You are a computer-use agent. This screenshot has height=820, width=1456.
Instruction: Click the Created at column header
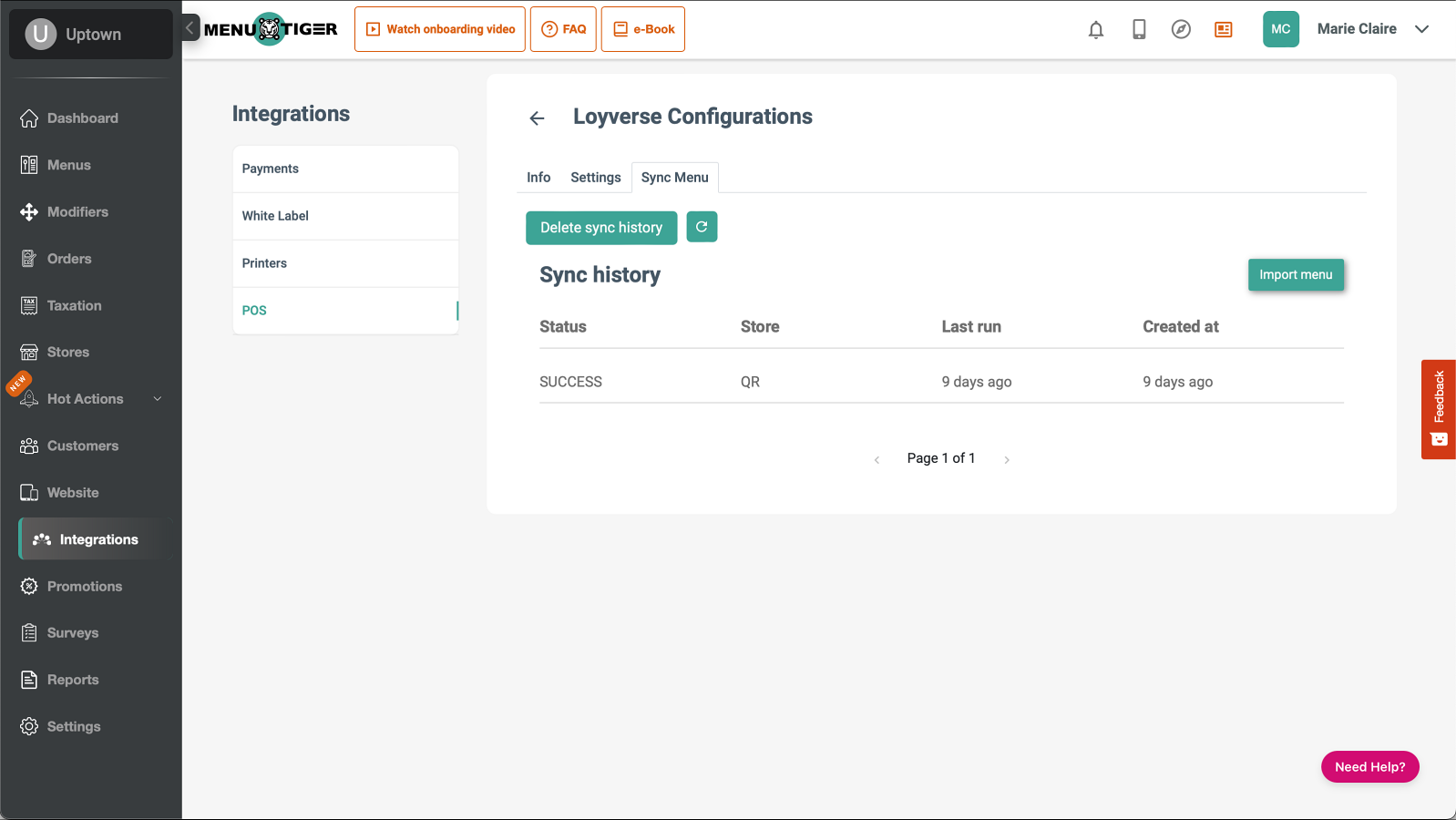coord(1181,326)
